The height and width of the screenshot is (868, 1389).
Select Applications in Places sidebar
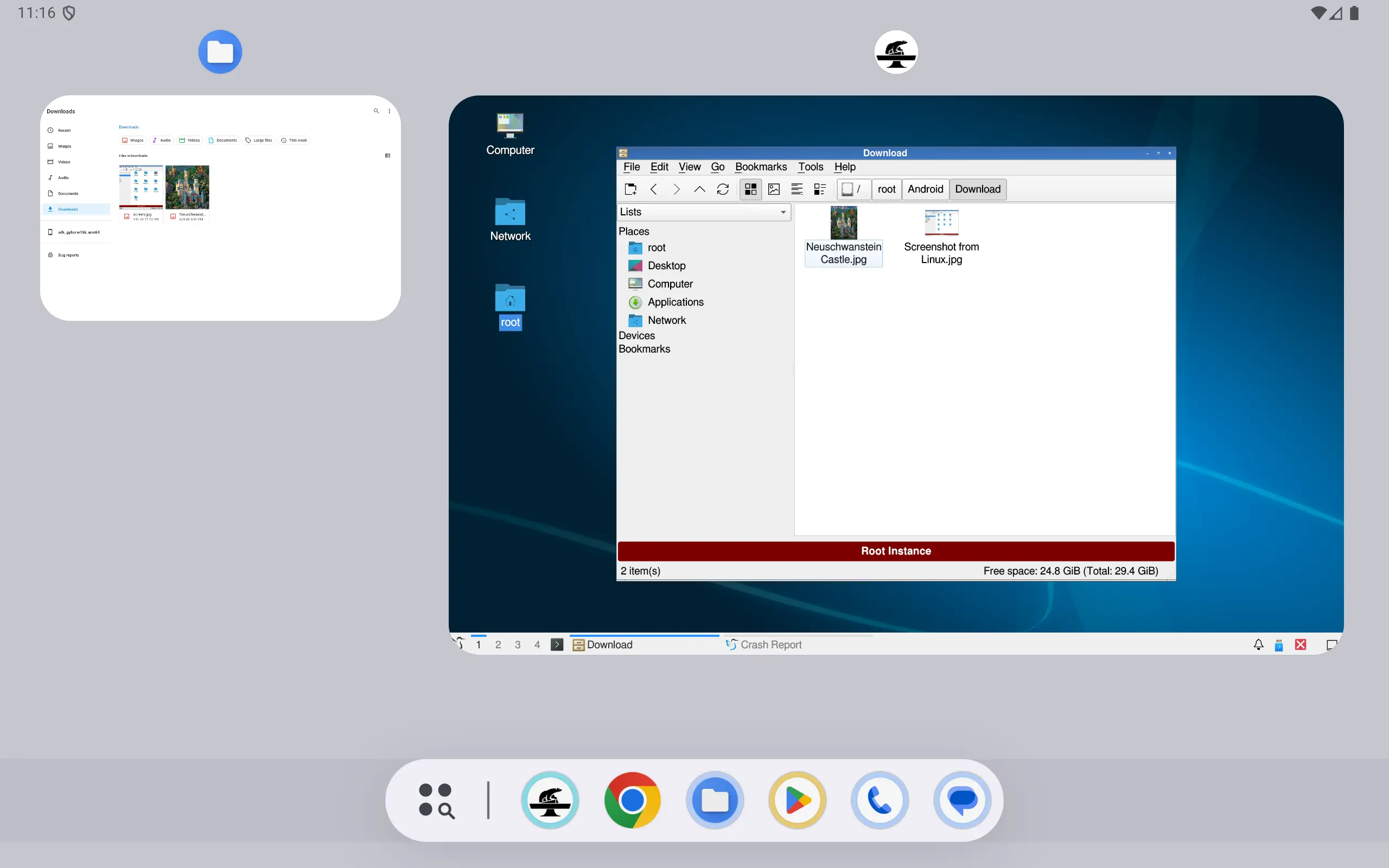click(x=675, y=302)
